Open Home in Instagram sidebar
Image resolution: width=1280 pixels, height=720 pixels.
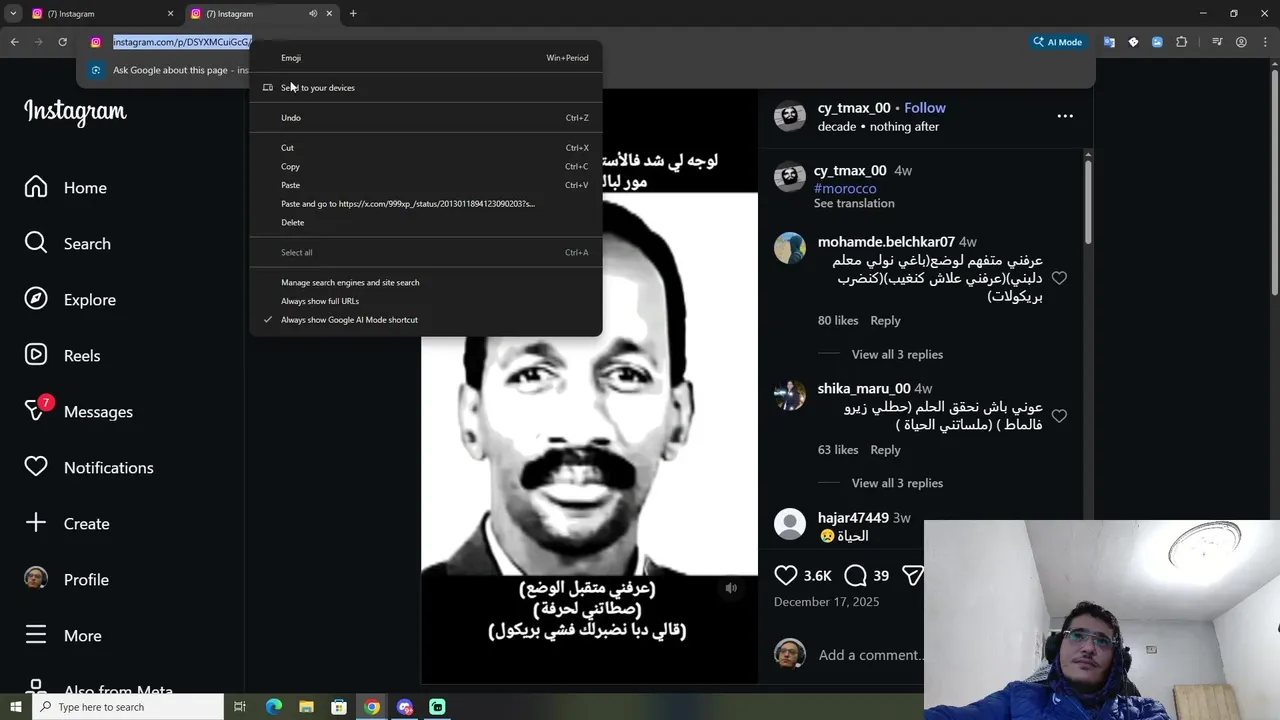pyautogui.click(x=66, y=188)
